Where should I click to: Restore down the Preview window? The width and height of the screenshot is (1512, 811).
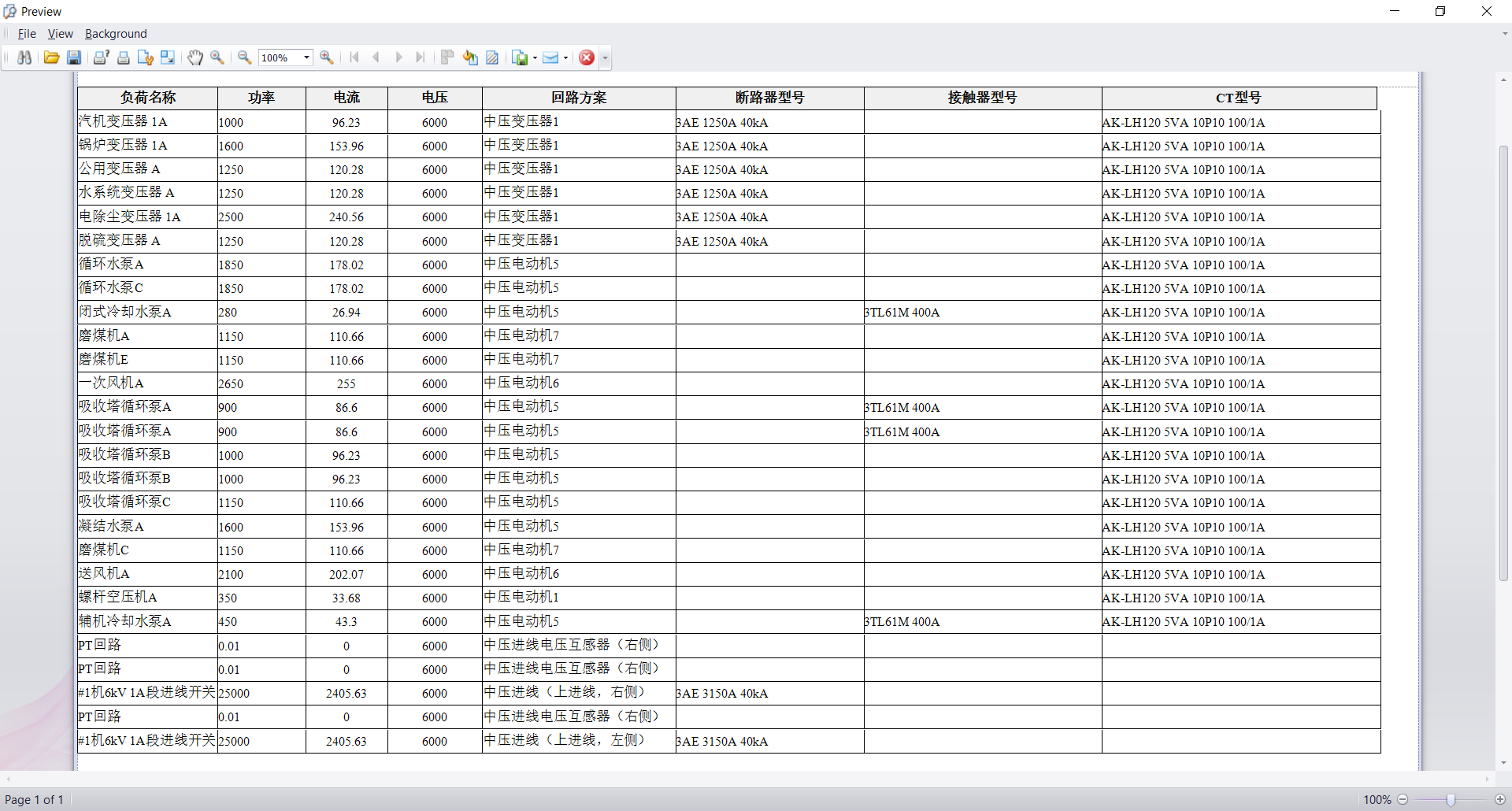pos(1440,11)
